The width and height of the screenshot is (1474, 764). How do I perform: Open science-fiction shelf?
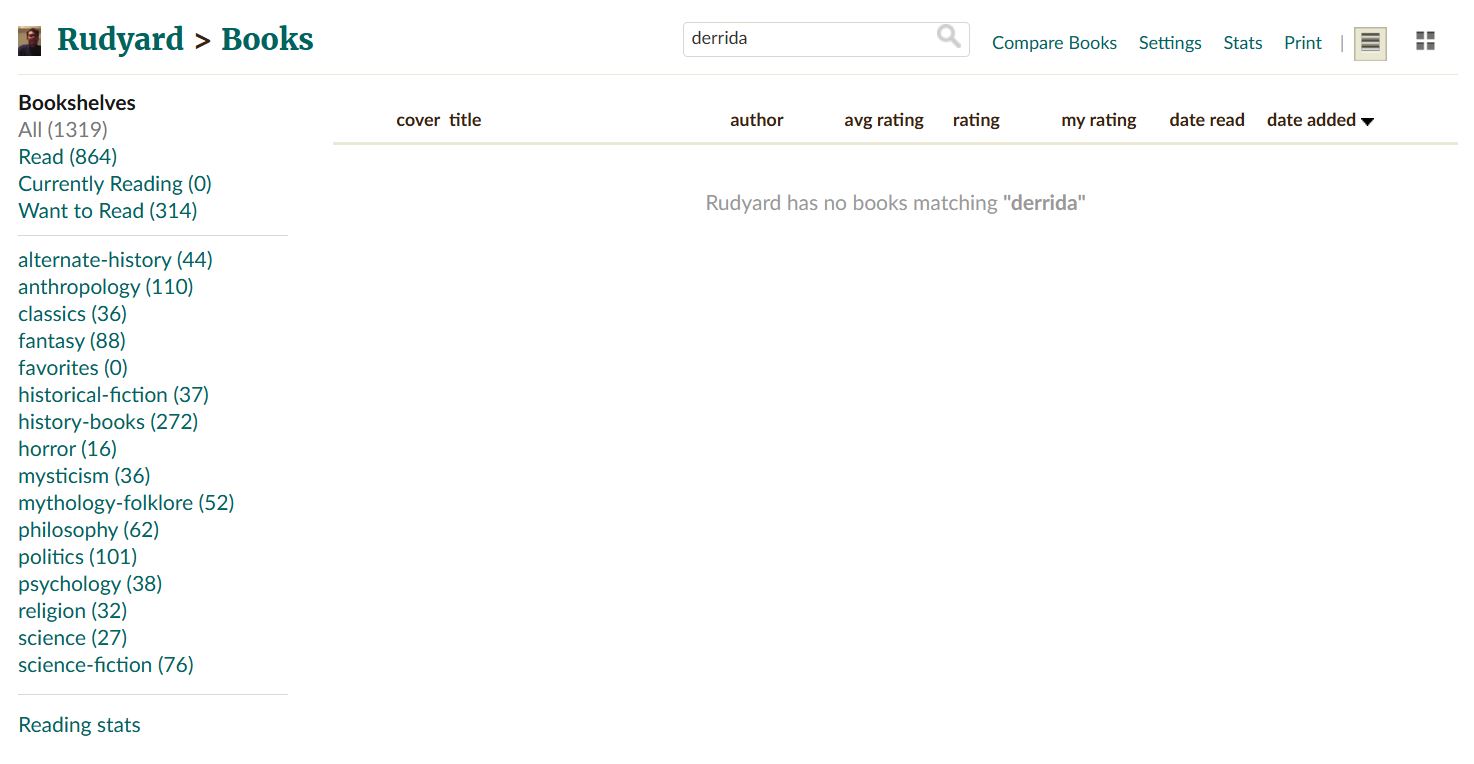[x=106, y=665]
